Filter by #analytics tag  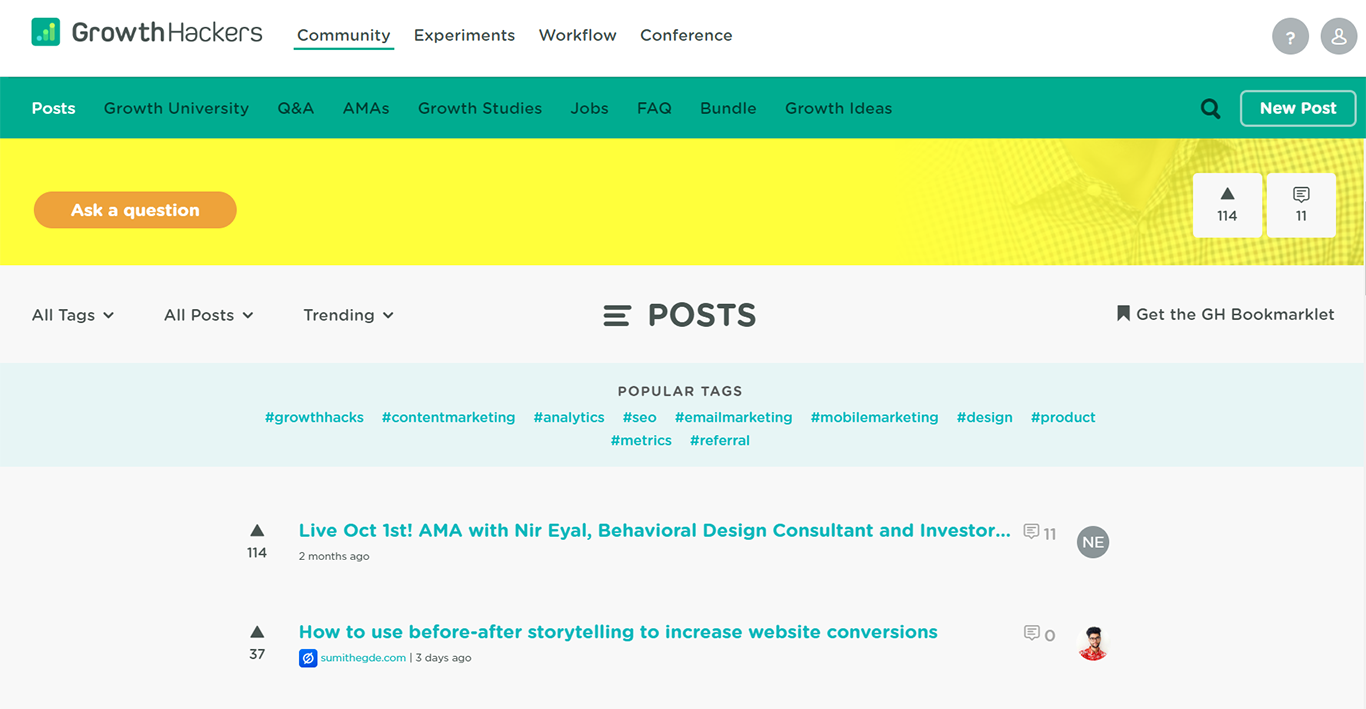pyautogui.click(x=569, y=417)
